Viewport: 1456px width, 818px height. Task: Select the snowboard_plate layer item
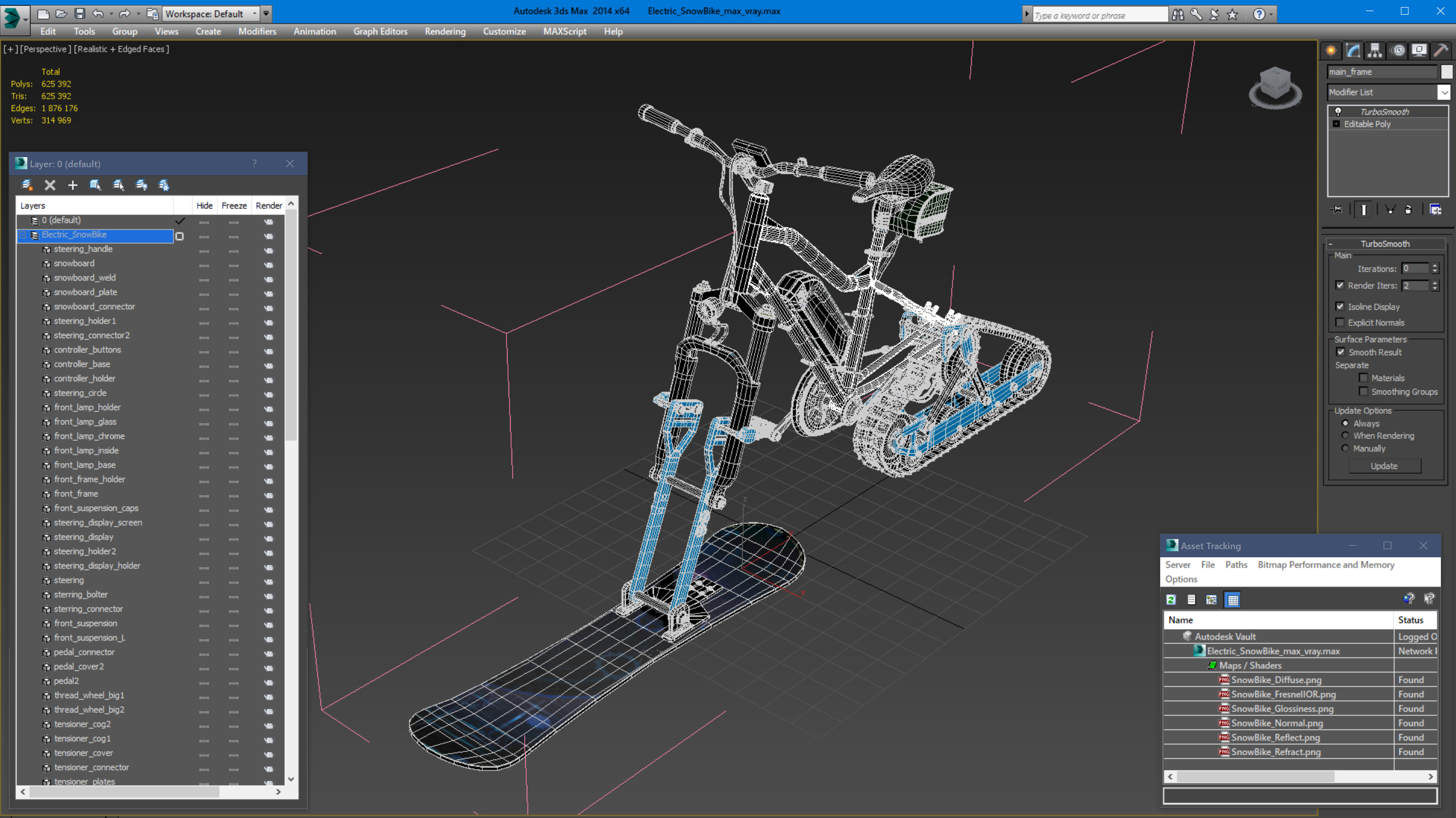click(x=85, y=292)
